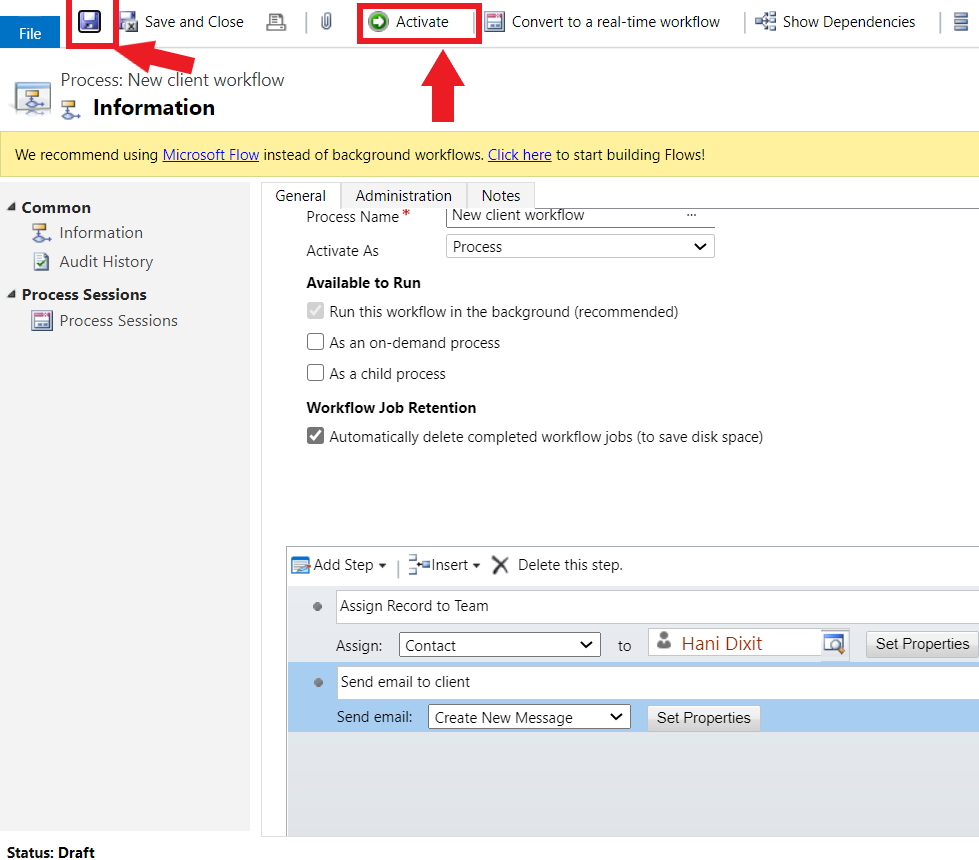Open the Create New Message dropdown

click(529, 718)
